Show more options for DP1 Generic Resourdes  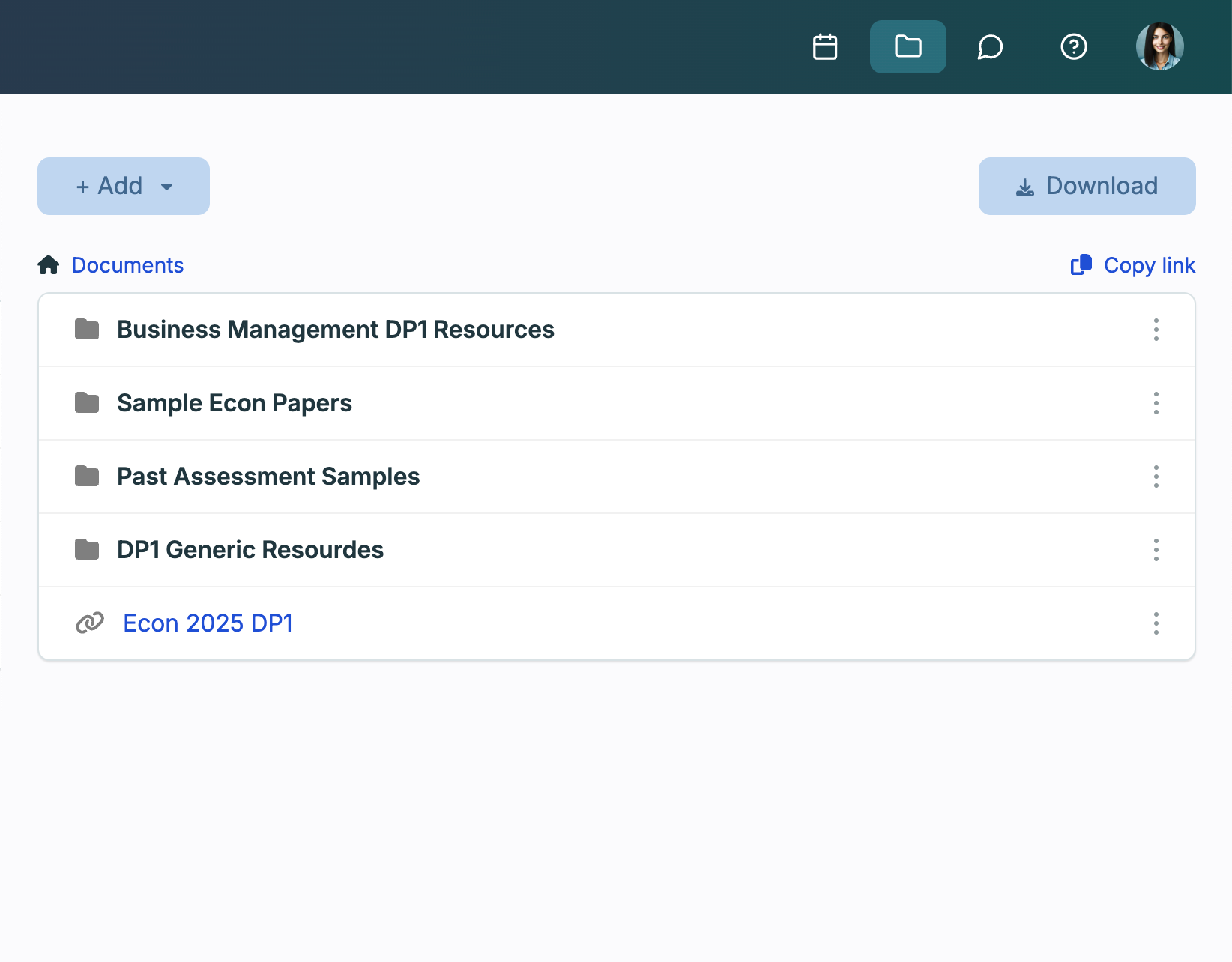pyautogui.click(x=1156, y=550)
